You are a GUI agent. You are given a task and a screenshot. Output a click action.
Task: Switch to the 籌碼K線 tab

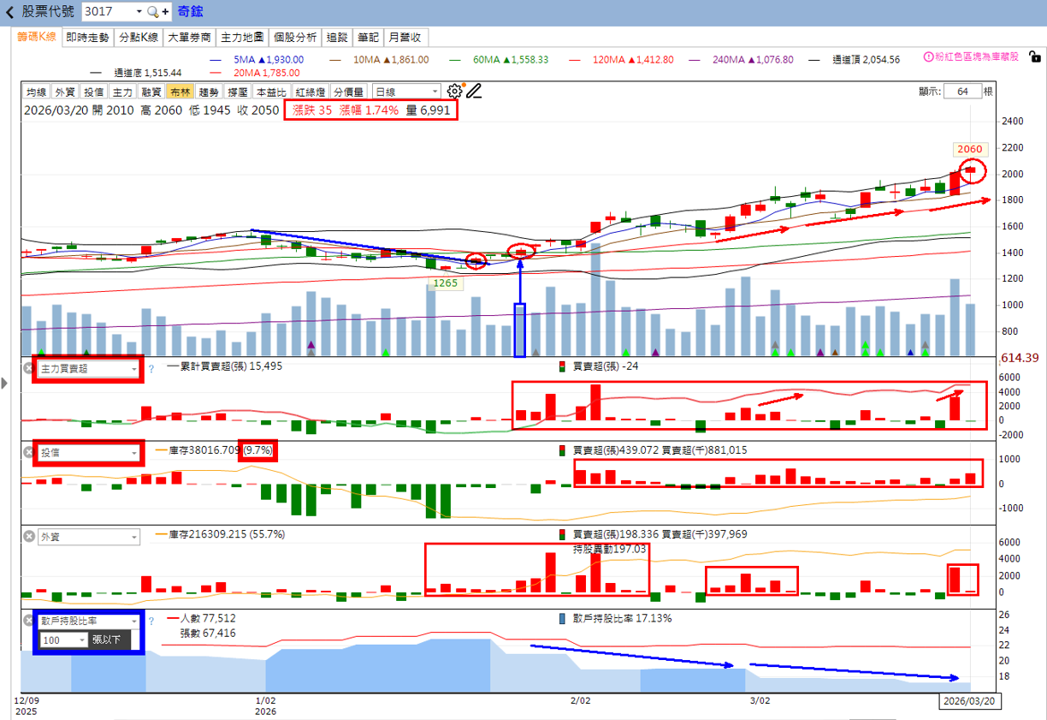tap(36, 37)
